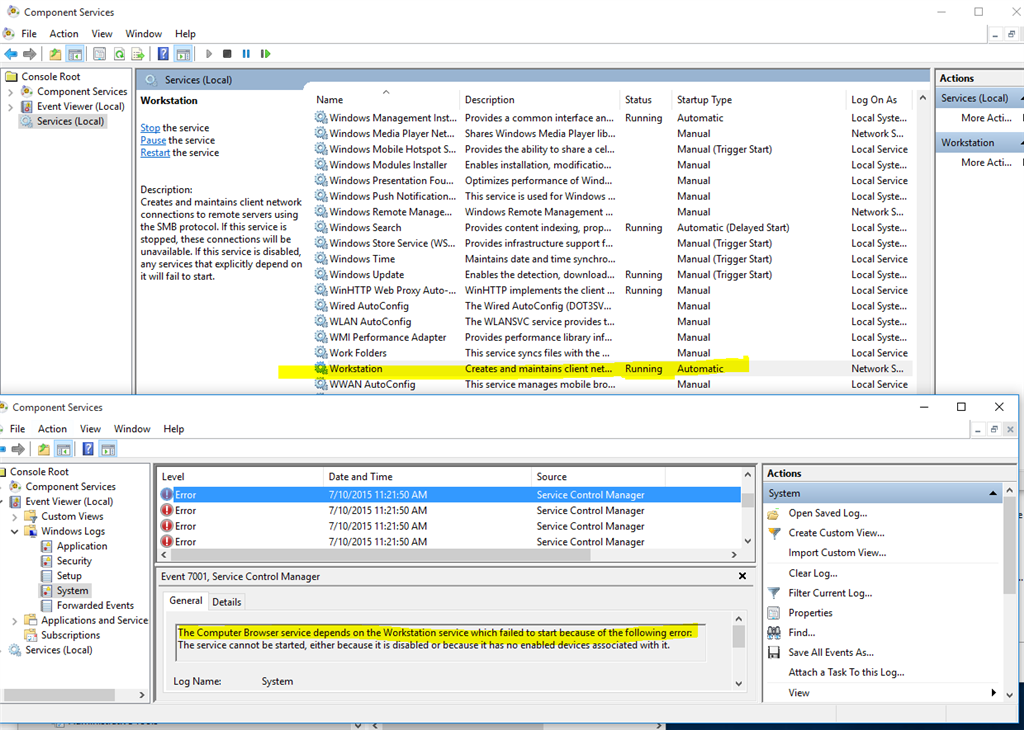
Task: Select the WLAN AutoConfig service row
Action: pyautogui.click(x=613, y=322)
